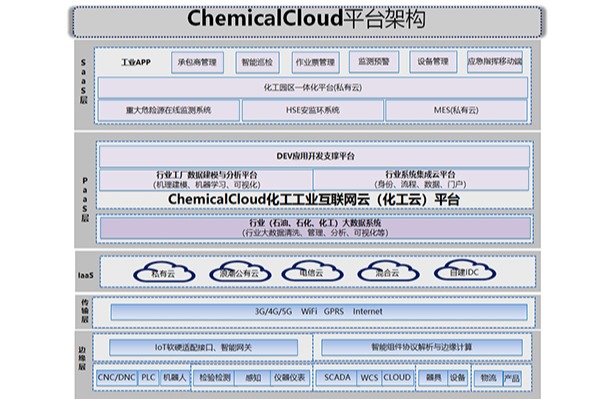Select the WCS box
Screen dimensions: 600x399
pos(369,378)
